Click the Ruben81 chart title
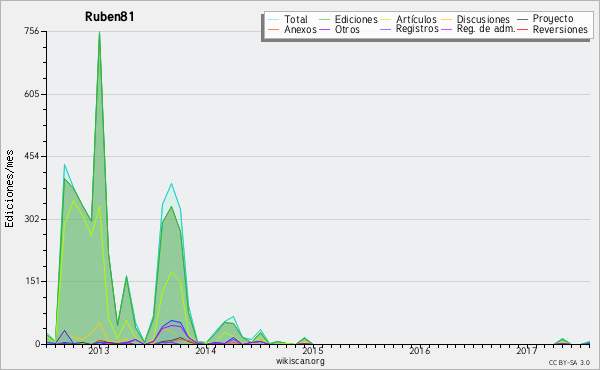 (109, 17)
